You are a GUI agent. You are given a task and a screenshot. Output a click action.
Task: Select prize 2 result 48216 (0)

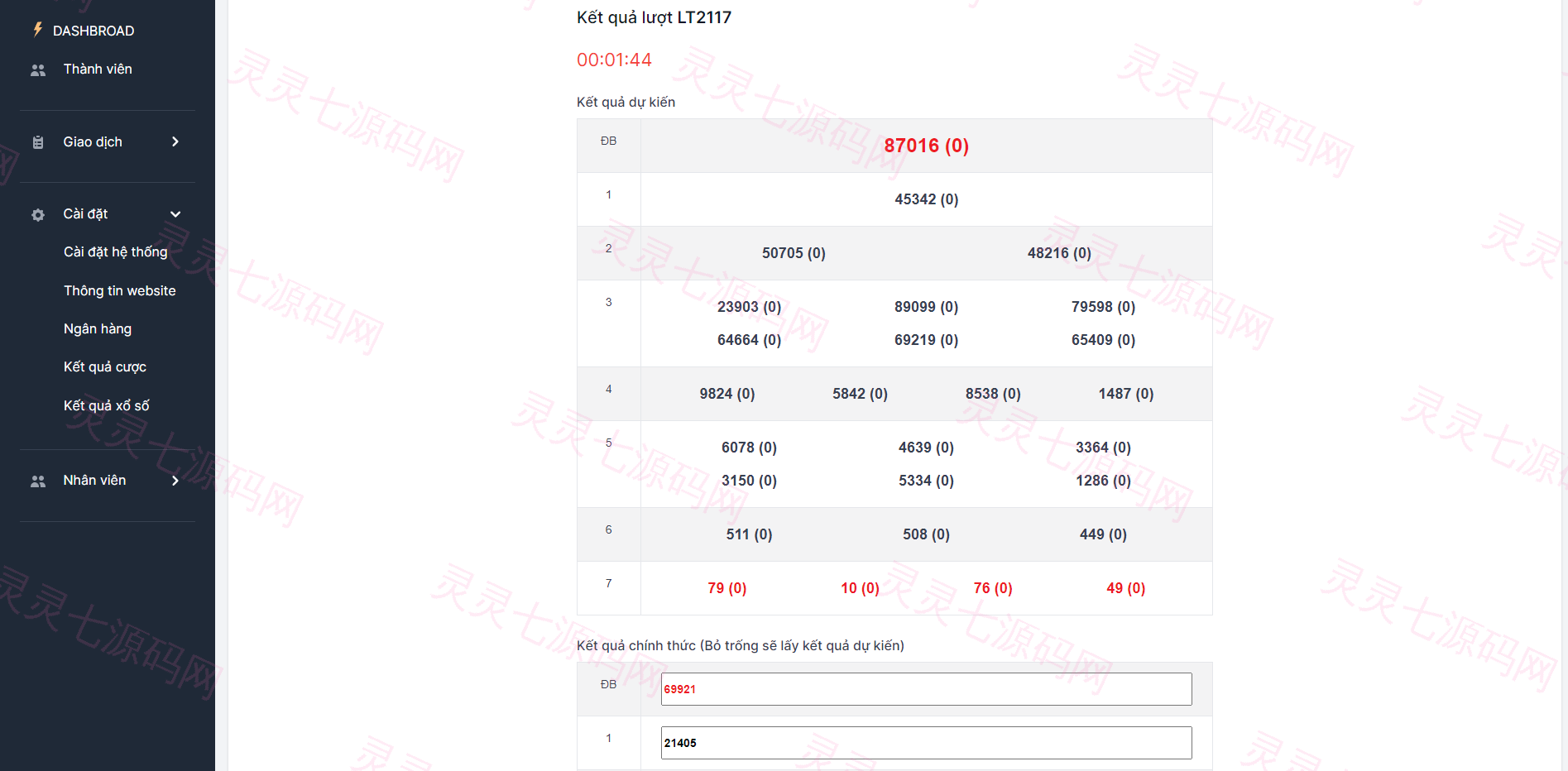click(1059, 253)
